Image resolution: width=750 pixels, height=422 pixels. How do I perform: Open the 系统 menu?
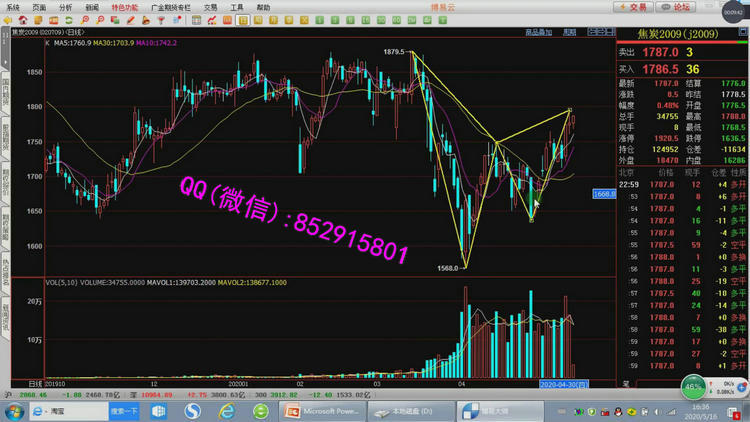pyautogui.click(x=13, y=7)
